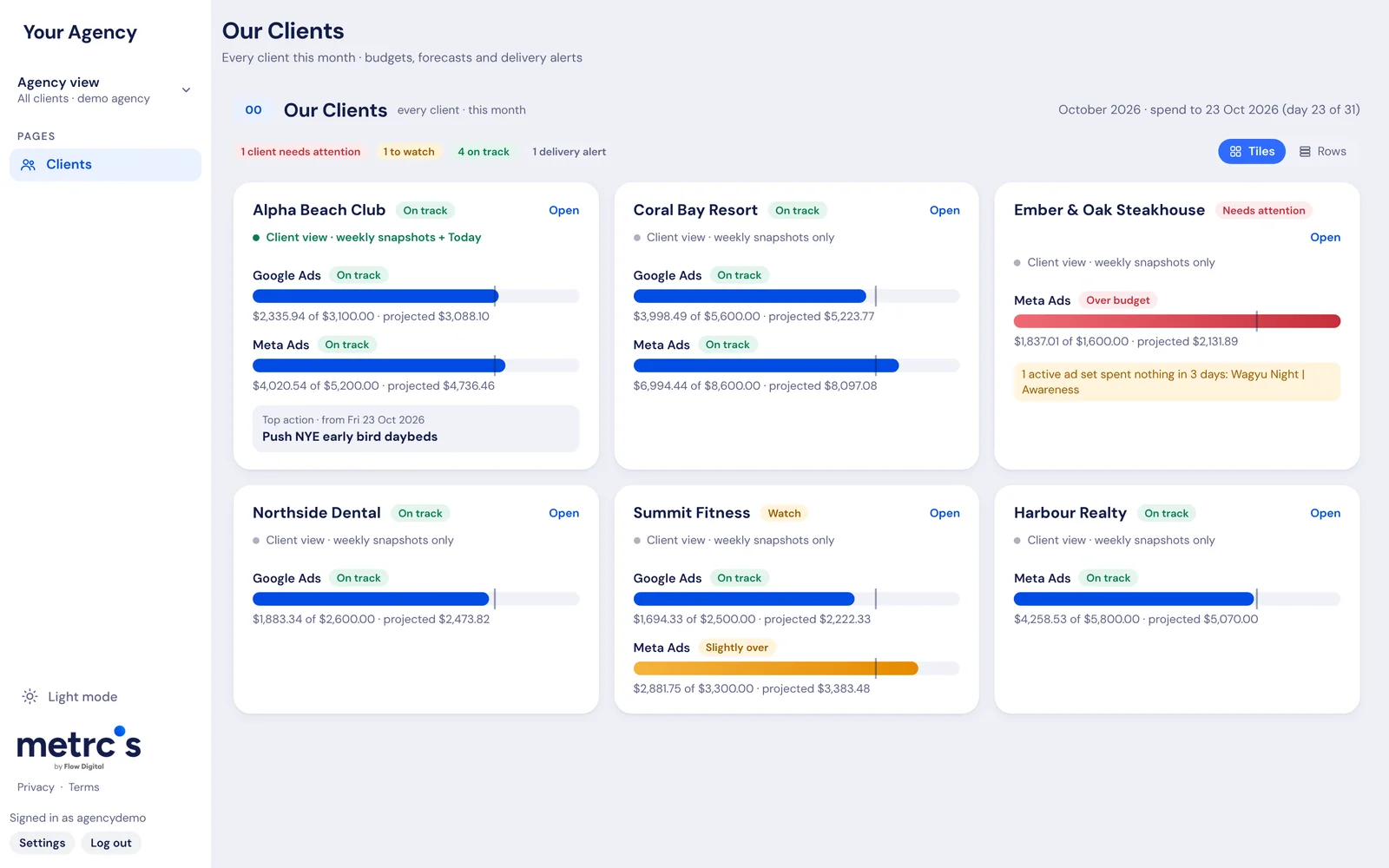
Task: Expand the Agency view dropdown chevron
Action: click(186, 90)
